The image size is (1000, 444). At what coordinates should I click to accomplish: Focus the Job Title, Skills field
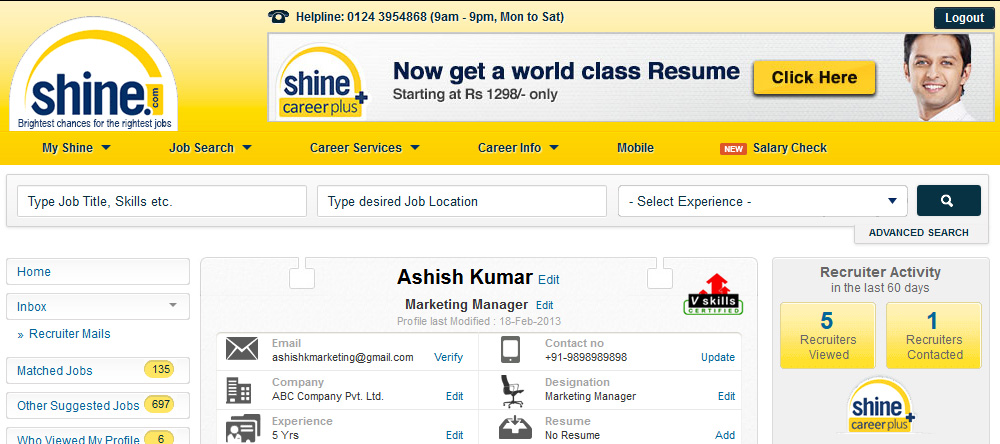[x=162, y=202]
